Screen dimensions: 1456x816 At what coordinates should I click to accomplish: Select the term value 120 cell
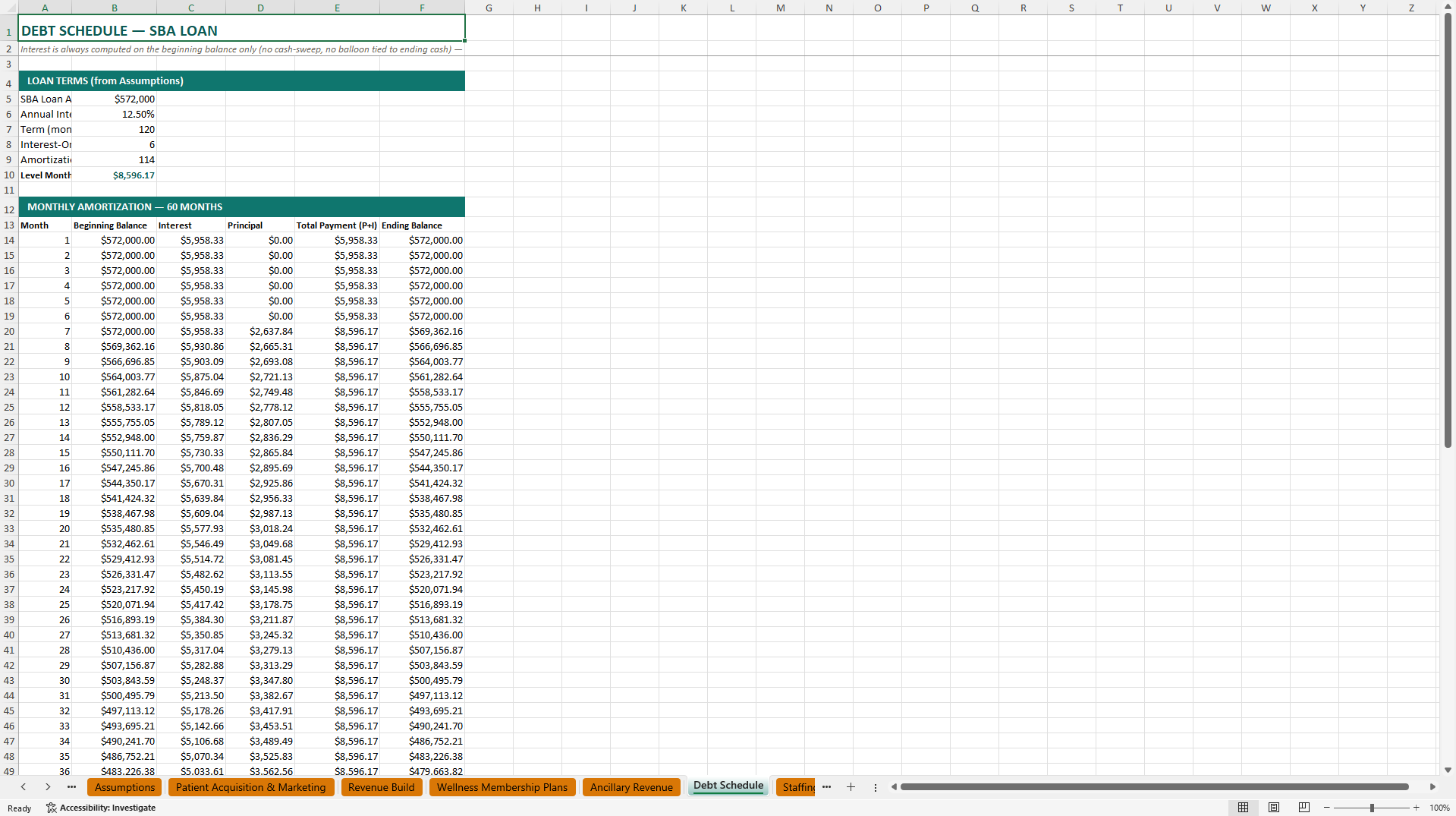point(115,129)
